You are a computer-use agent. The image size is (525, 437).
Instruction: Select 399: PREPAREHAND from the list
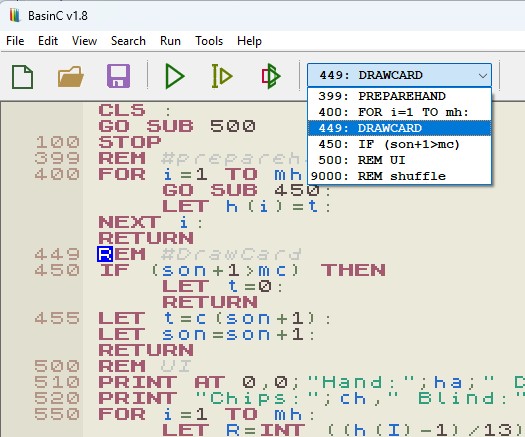click(x=399, y=96)
